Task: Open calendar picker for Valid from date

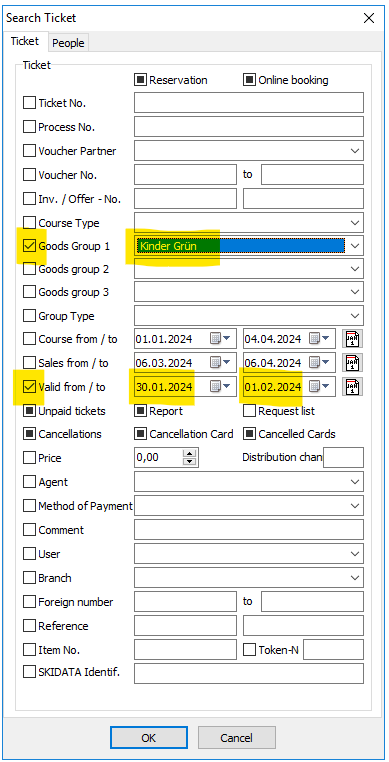Action: tap(220, 387)
